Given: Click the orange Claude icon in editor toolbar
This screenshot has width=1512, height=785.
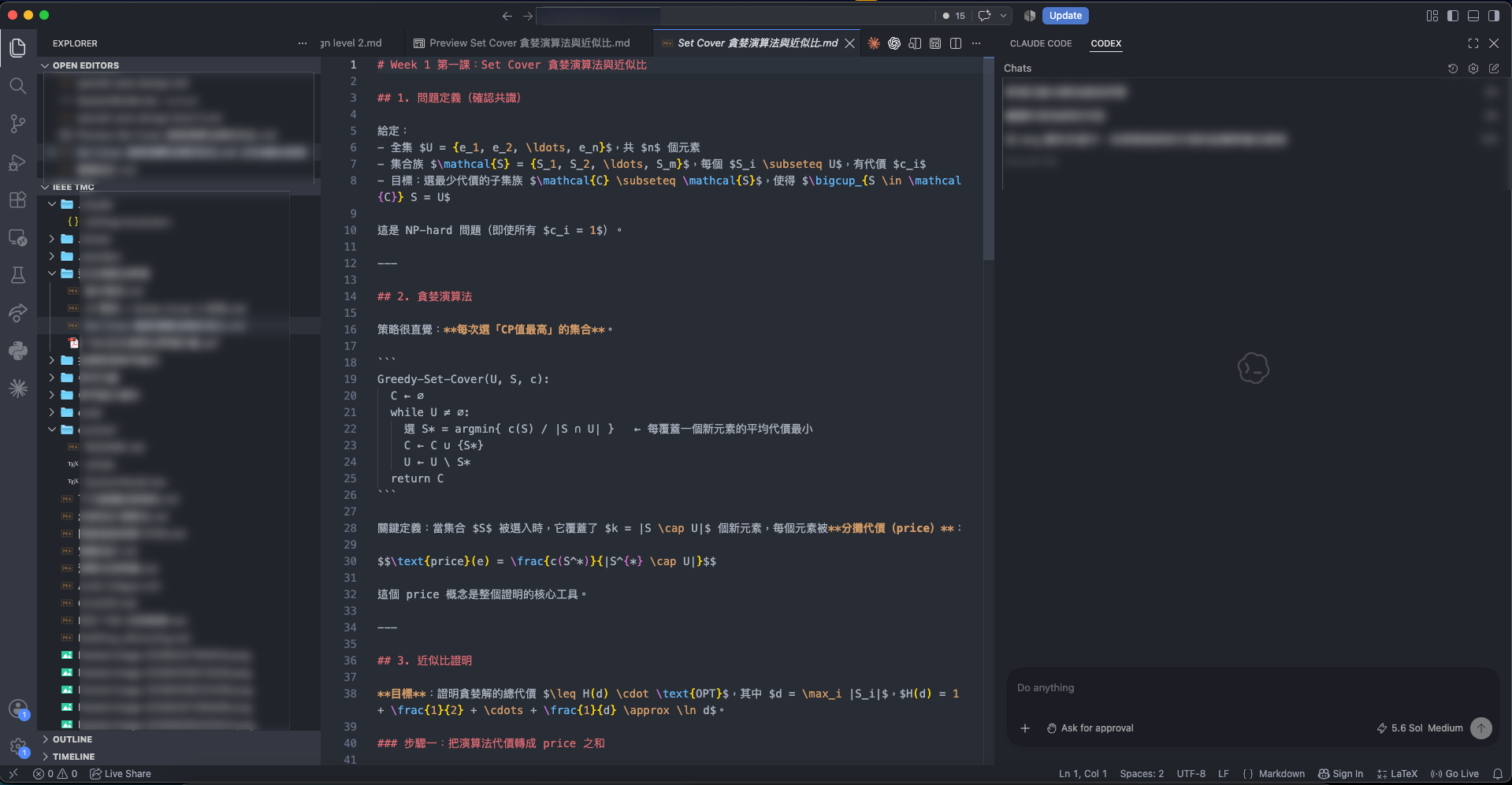Looking at the screenshot, I should point(874,43).
